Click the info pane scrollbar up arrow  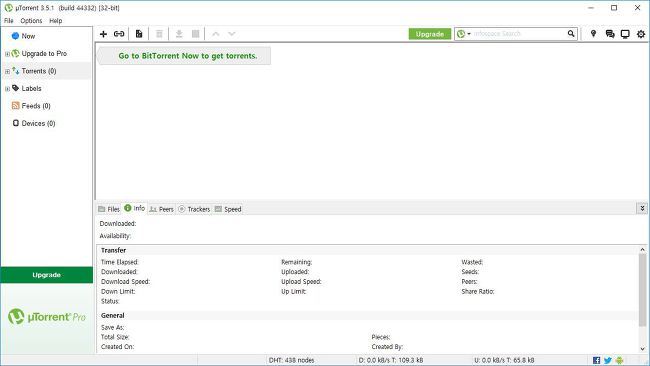[x=642, y=250]
